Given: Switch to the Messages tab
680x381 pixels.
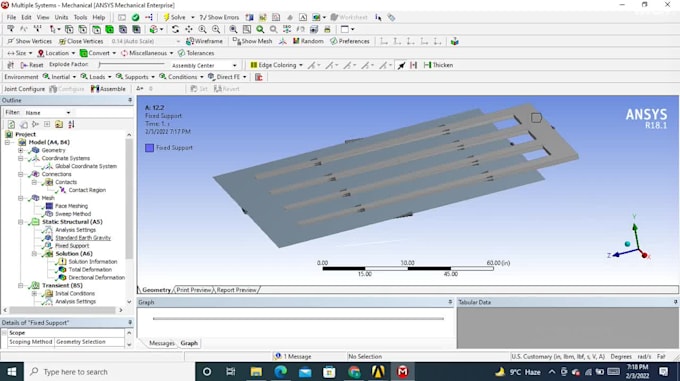Looking at the screenshot, I should click(161, 343).
